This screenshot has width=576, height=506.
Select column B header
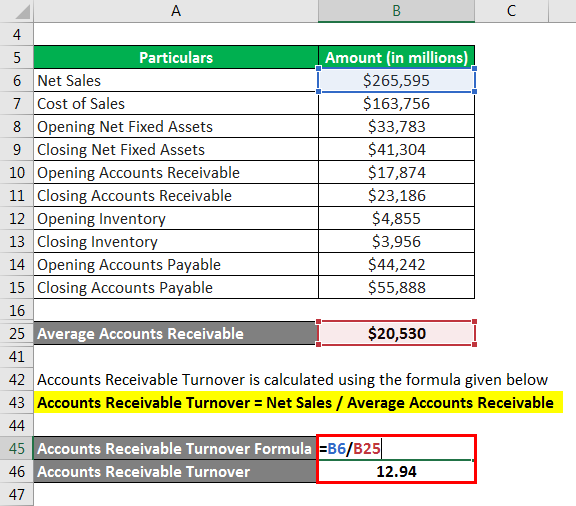[x=396, y=11]
